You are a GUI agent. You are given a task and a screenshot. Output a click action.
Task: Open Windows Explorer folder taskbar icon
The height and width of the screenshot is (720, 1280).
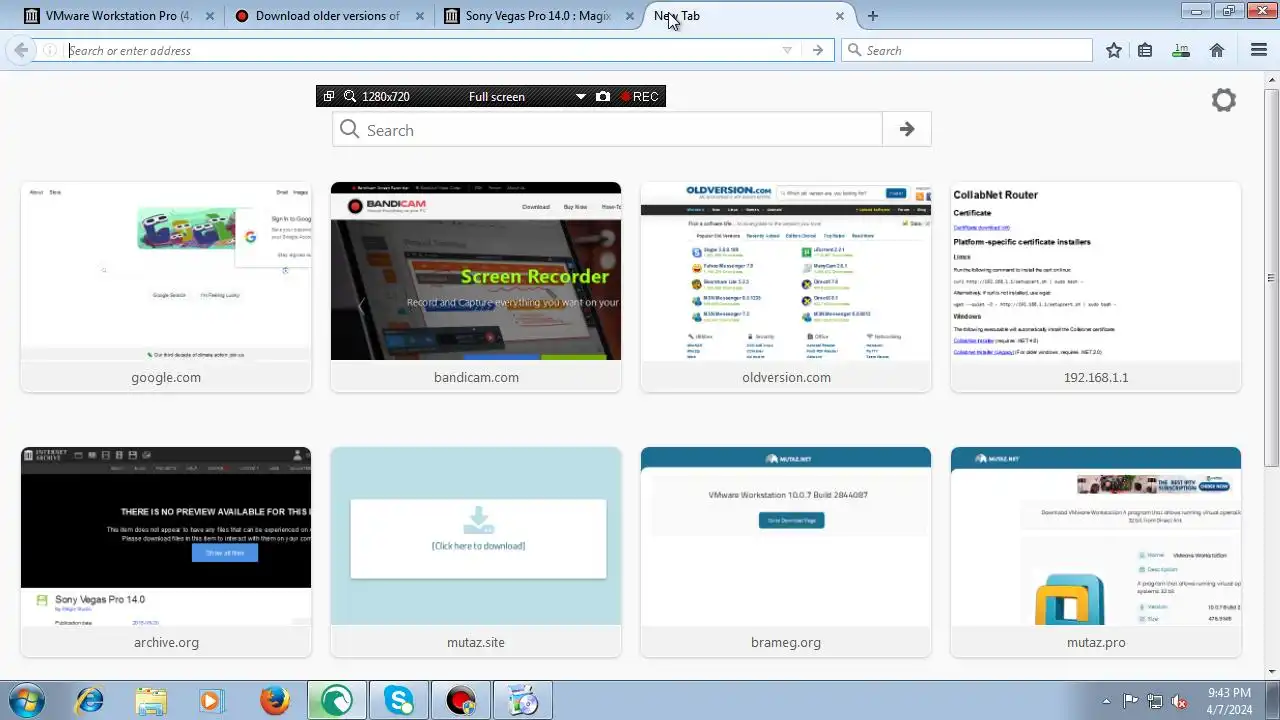point(150,700)
